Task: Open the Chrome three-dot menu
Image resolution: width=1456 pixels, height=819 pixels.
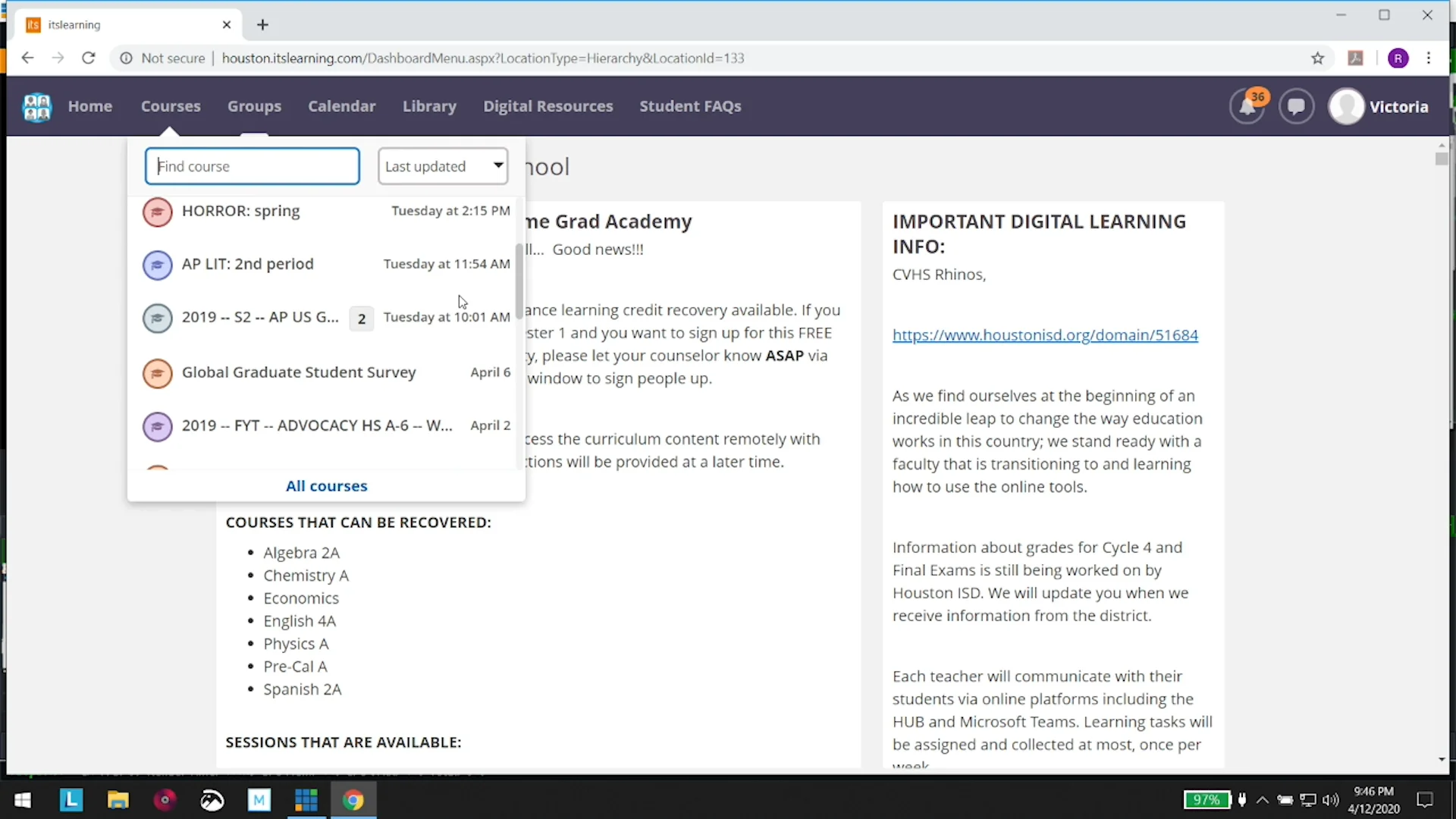Action: [1429, 58]
